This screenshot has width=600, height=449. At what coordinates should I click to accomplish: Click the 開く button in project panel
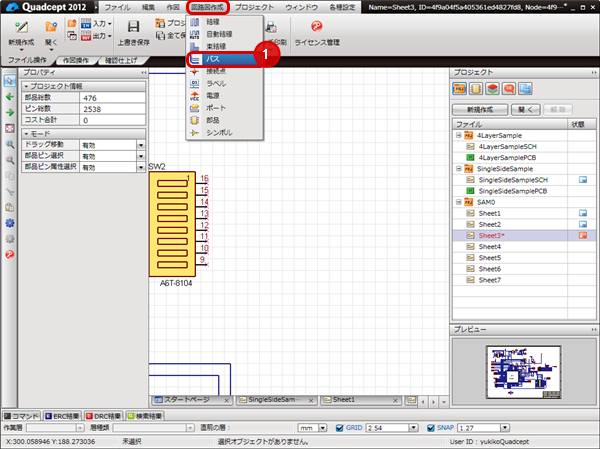pos(526,110)
